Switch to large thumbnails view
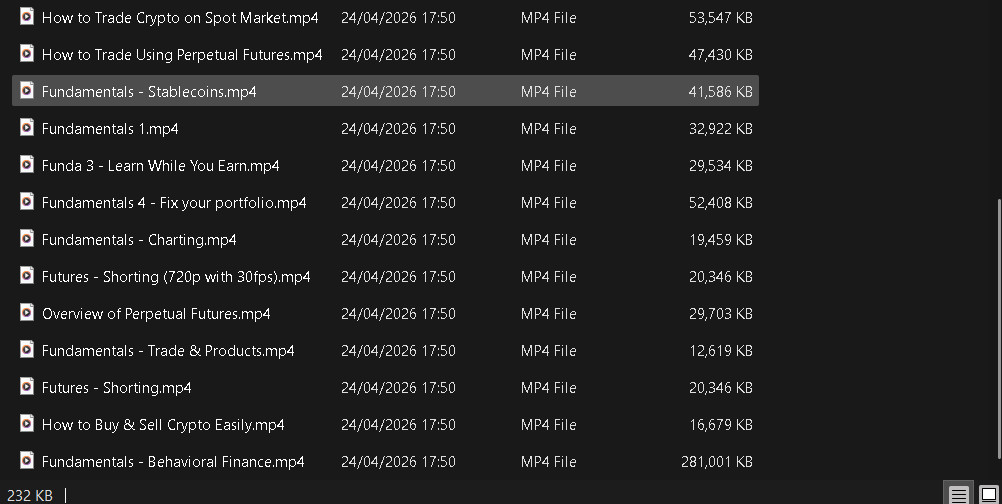The height and width of the screenshot is (504, 1002). pos(988,494)
